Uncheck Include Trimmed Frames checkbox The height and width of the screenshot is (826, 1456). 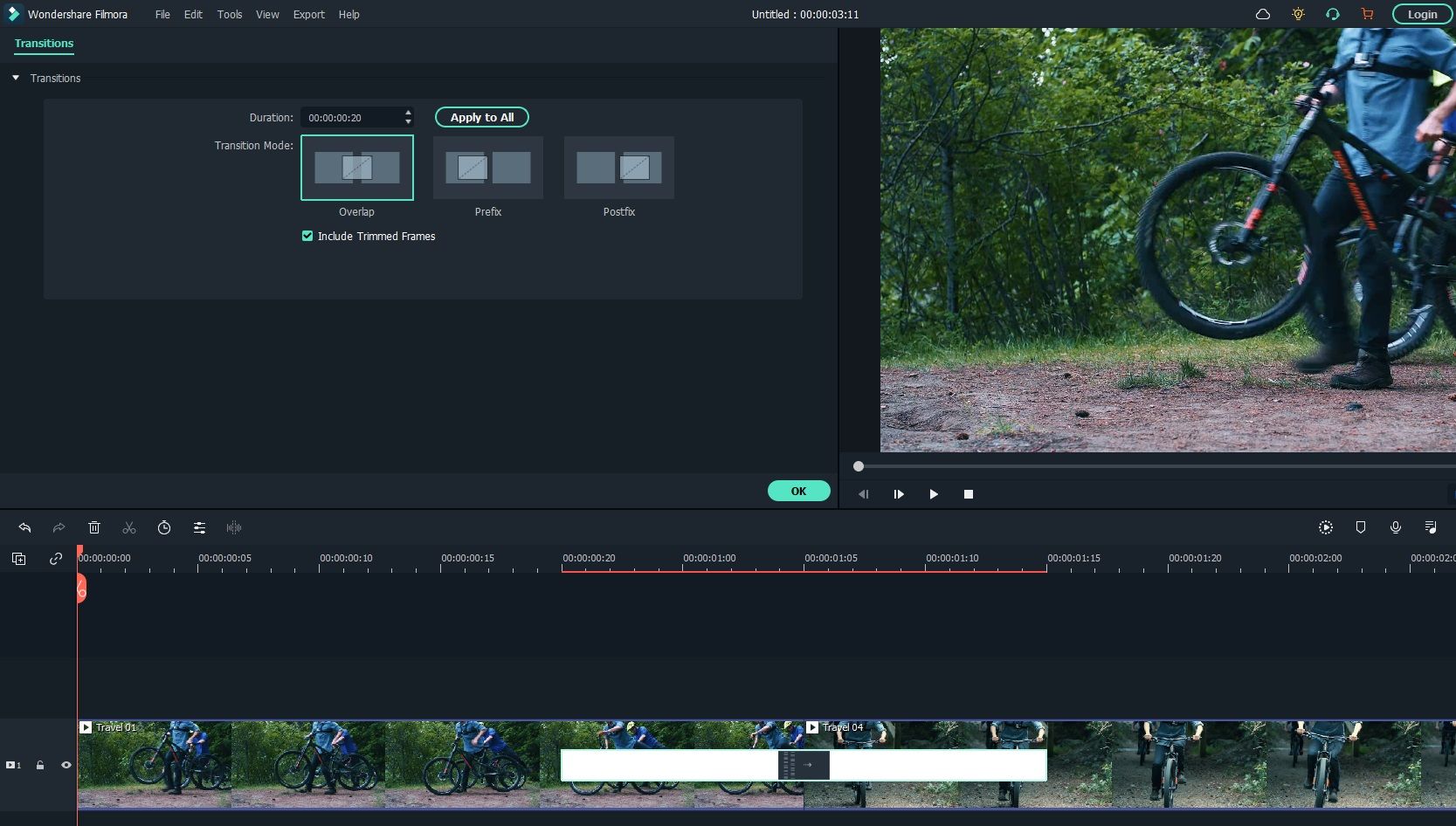click(307, 236)
